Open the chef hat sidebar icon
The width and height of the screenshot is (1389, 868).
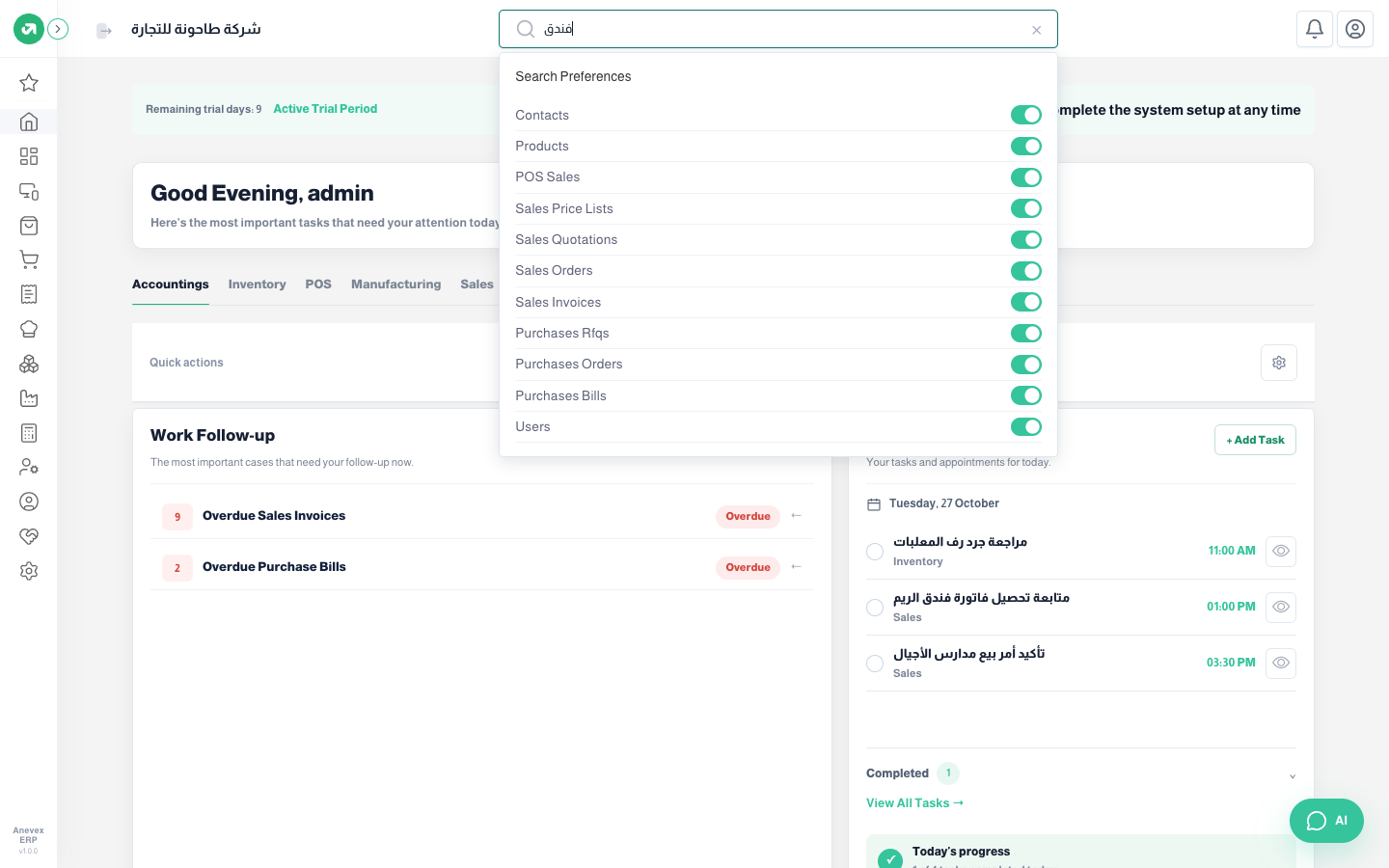(29, 329)
